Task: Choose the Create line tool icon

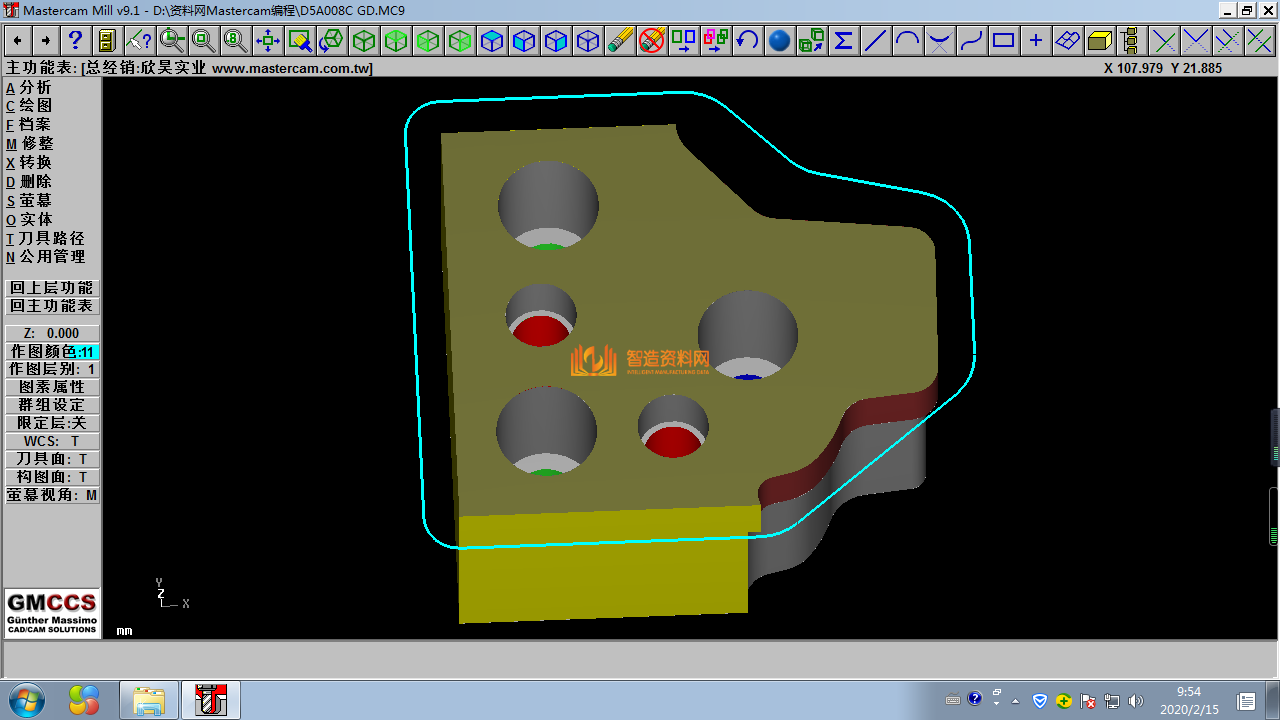Action: tap(875, 41)
